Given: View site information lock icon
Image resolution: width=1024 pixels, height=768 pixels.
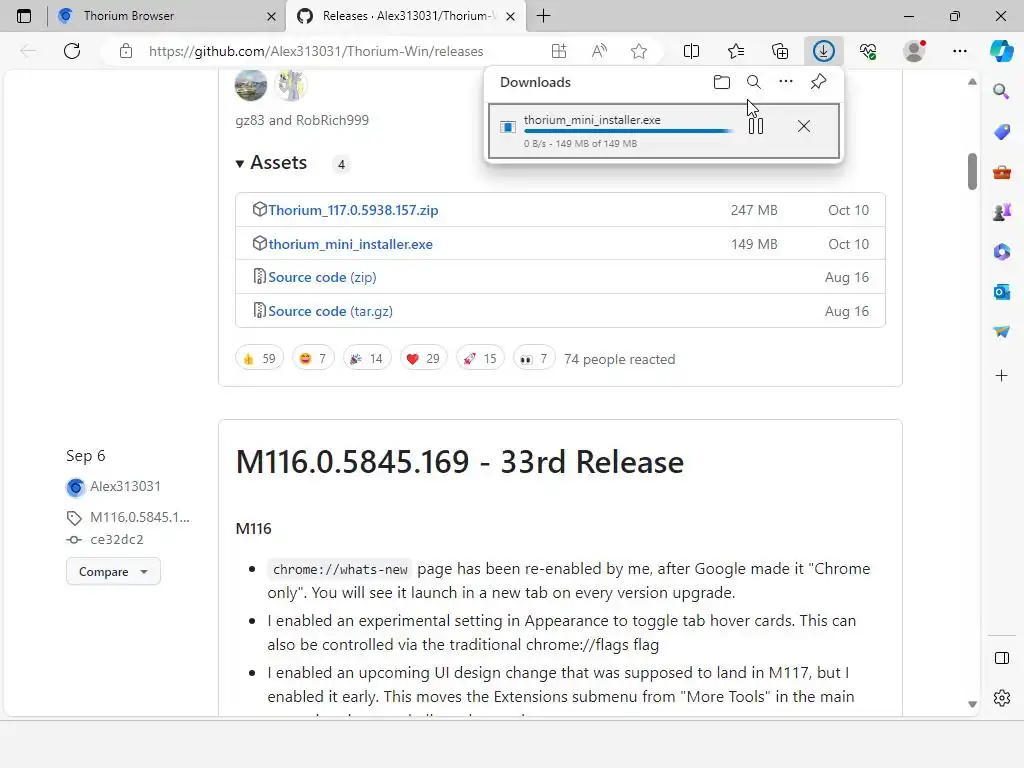Looking at the screenshot, I should [x=126, y=51].
